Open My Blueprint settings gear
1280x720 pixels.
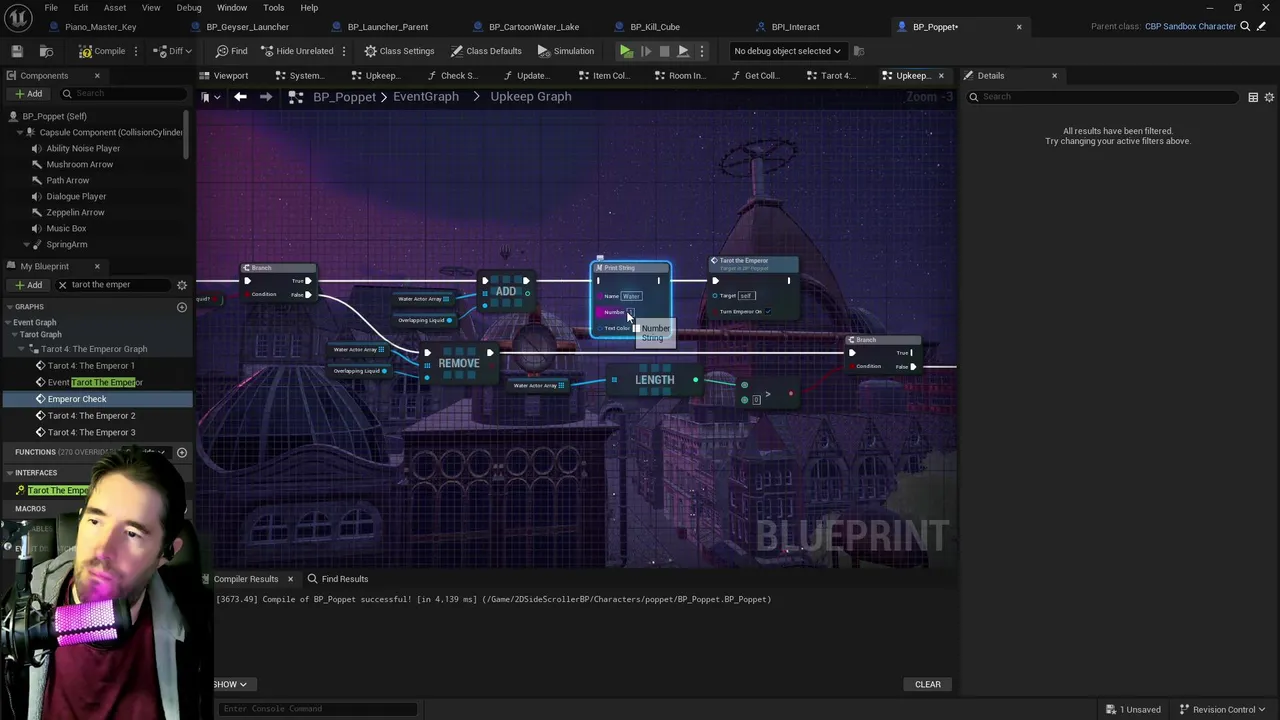pyautogui.click(x=182, y=285)
